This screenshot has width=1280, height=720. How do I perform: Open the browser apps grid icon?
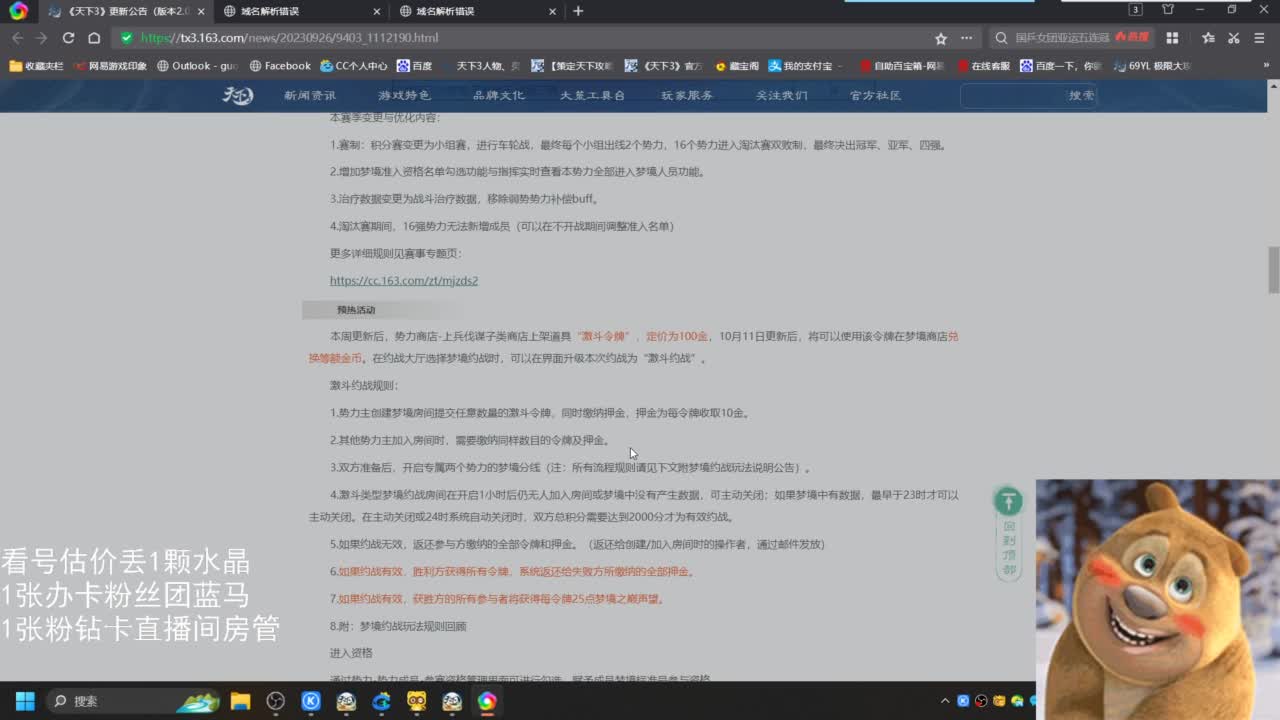pos(1172,38)
